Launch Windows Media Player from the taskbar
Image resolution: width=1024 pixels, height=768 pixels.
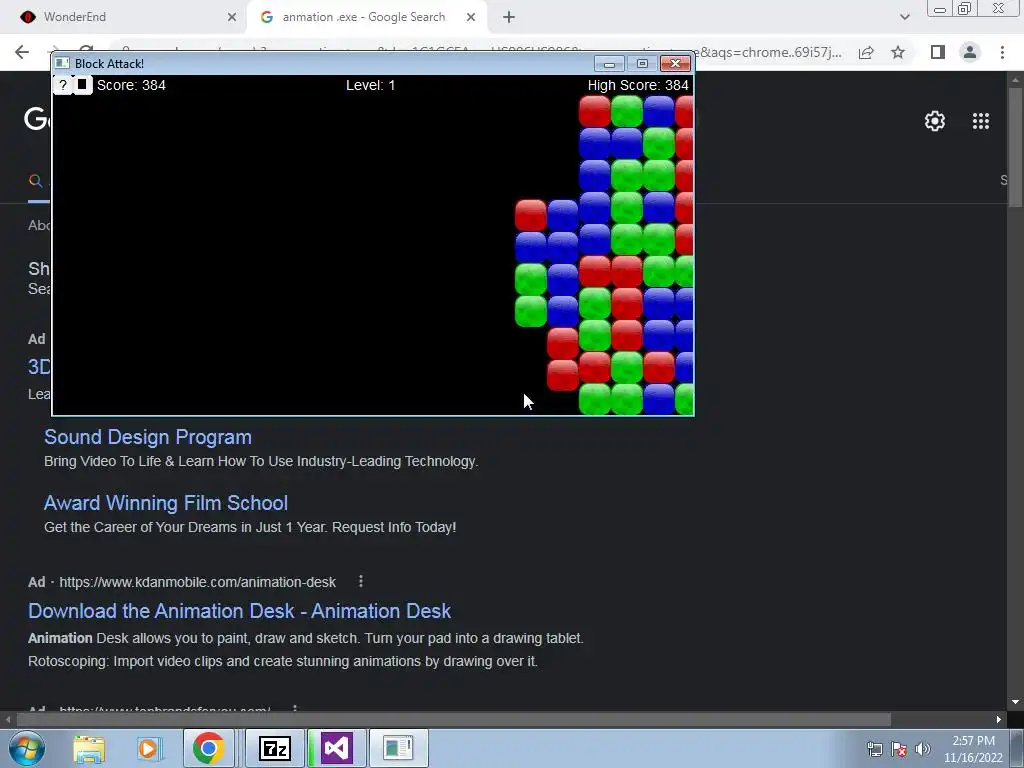tap(148, 748)
